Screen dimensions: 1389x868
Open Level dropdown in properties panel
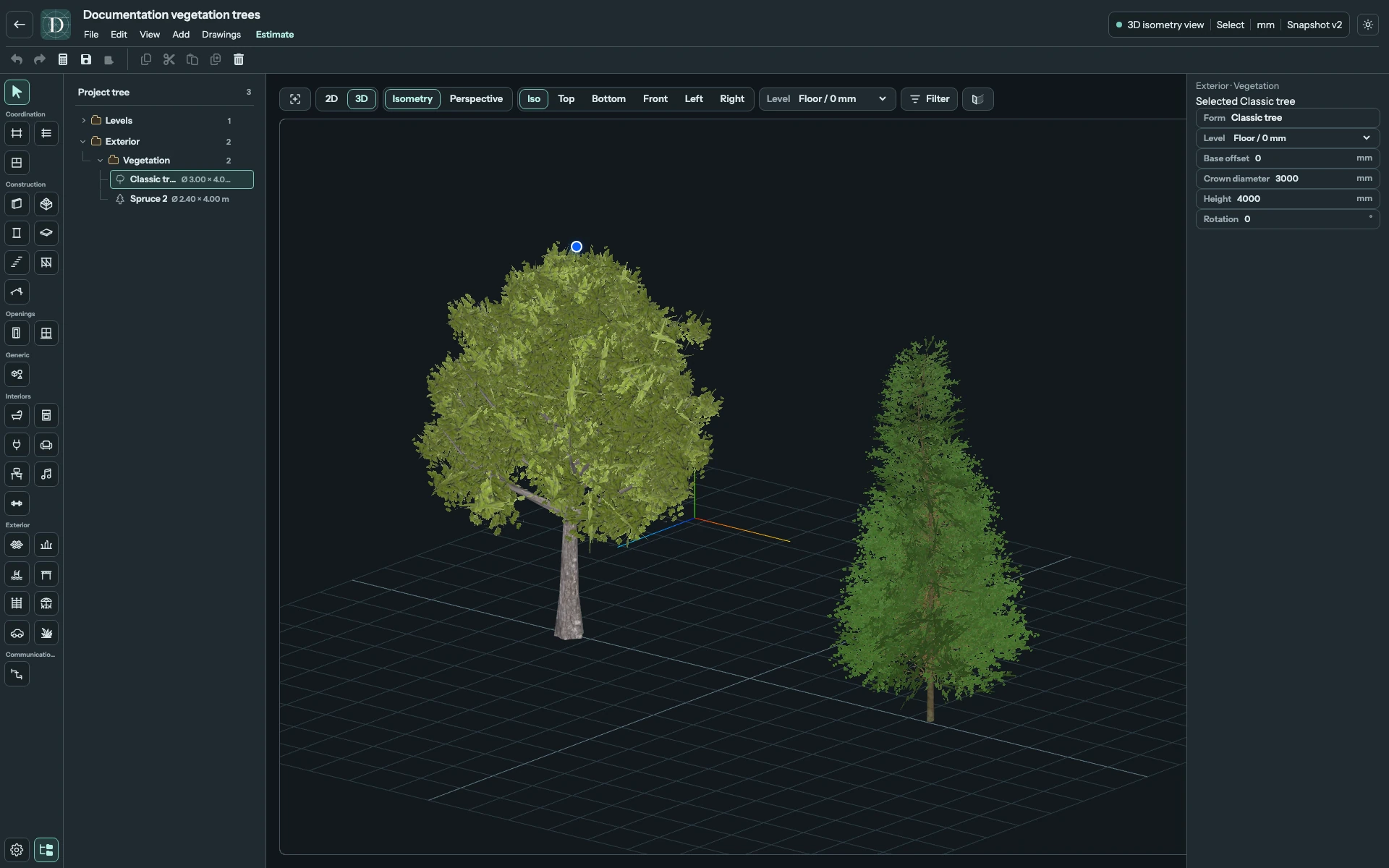[x=1288, y=138]
